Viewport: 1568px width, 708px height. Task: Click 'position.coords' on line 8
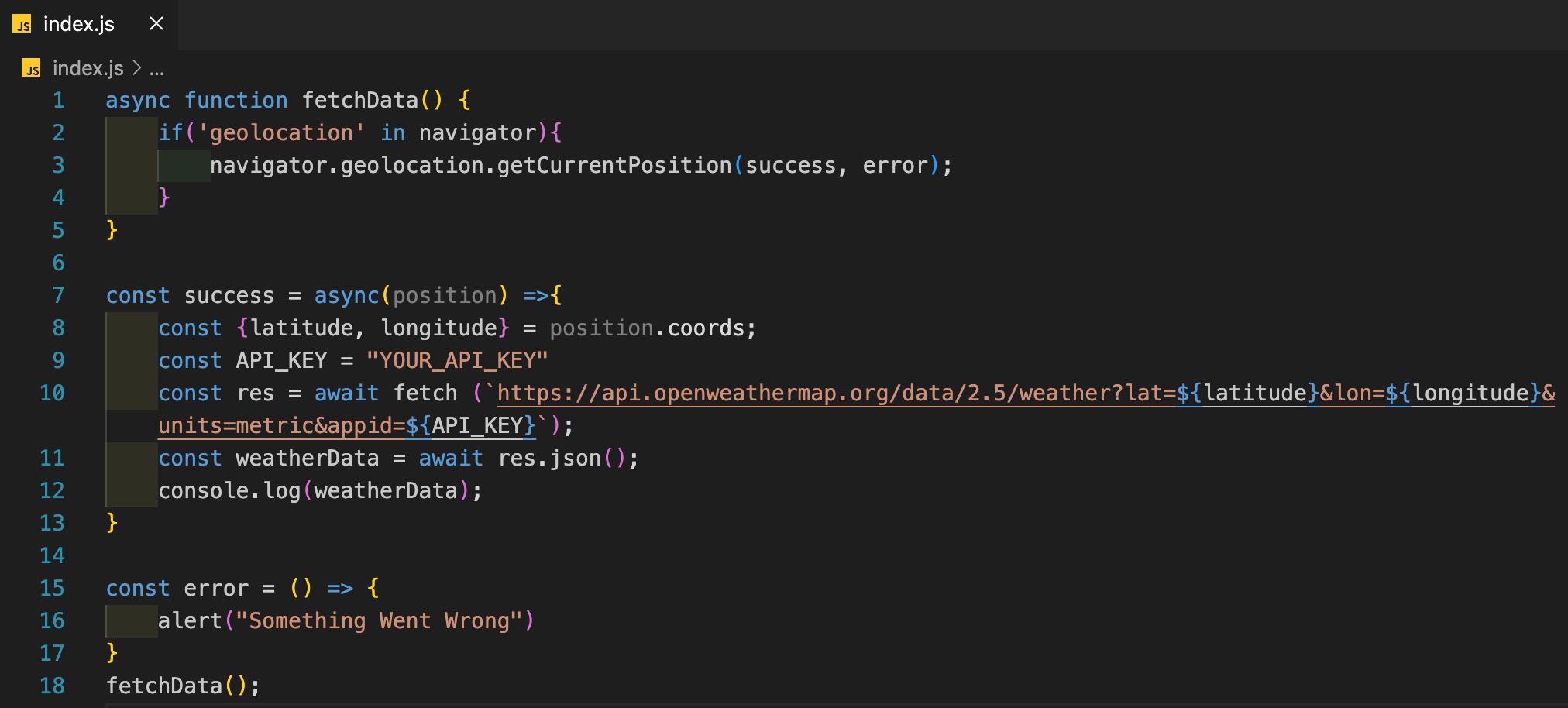pyautogui.click(x=647, y=328)
